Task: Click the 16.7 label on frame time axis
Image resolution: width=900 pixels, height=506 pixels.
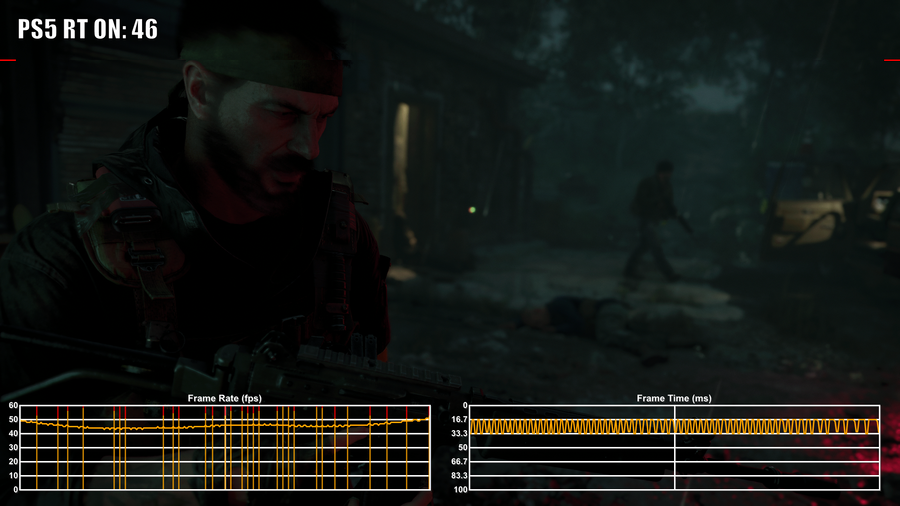Action: (457, 420)
